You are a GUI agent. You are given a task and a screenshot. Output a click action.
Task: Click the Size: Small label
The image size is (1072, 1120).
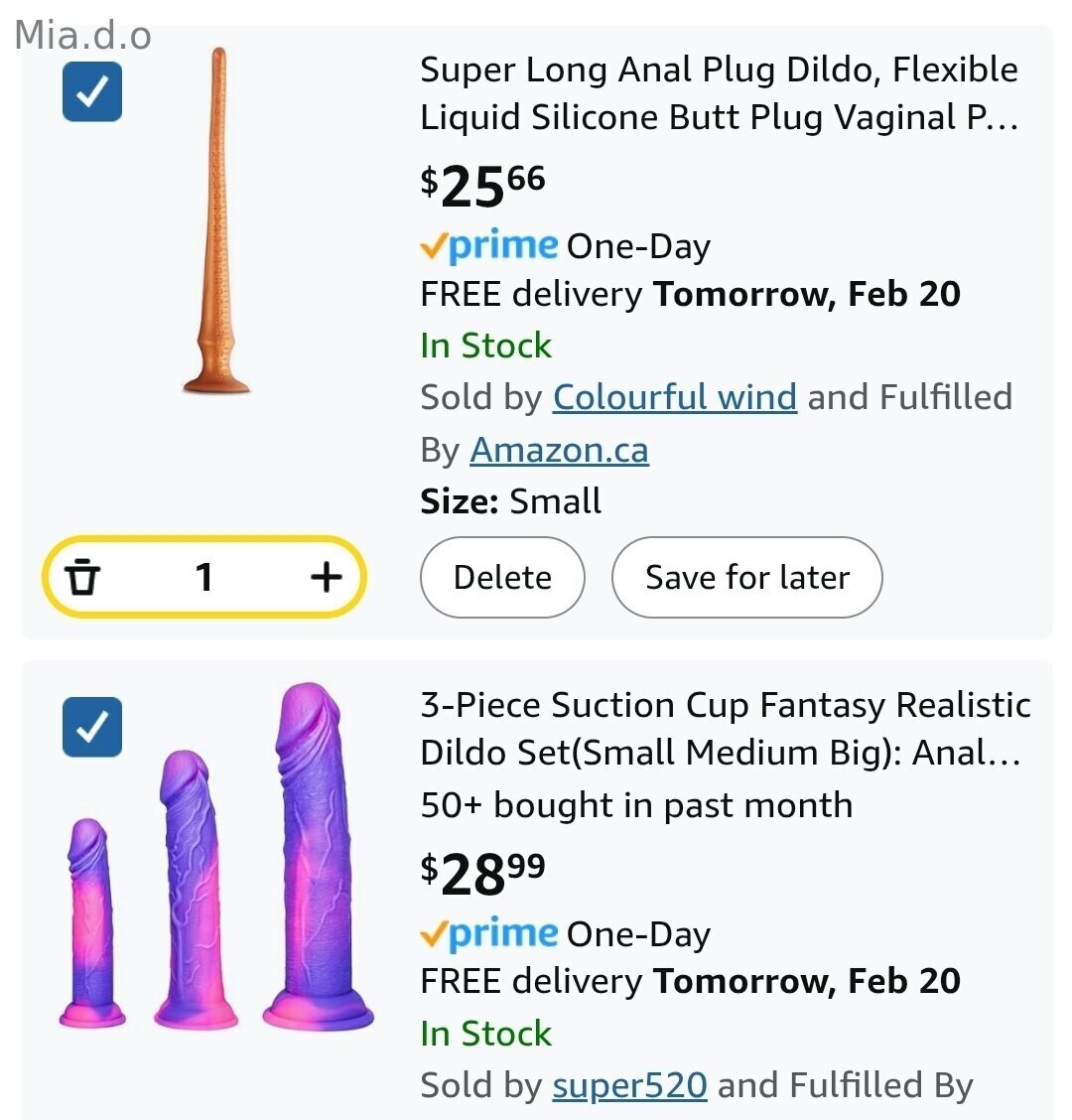point(510,501)
